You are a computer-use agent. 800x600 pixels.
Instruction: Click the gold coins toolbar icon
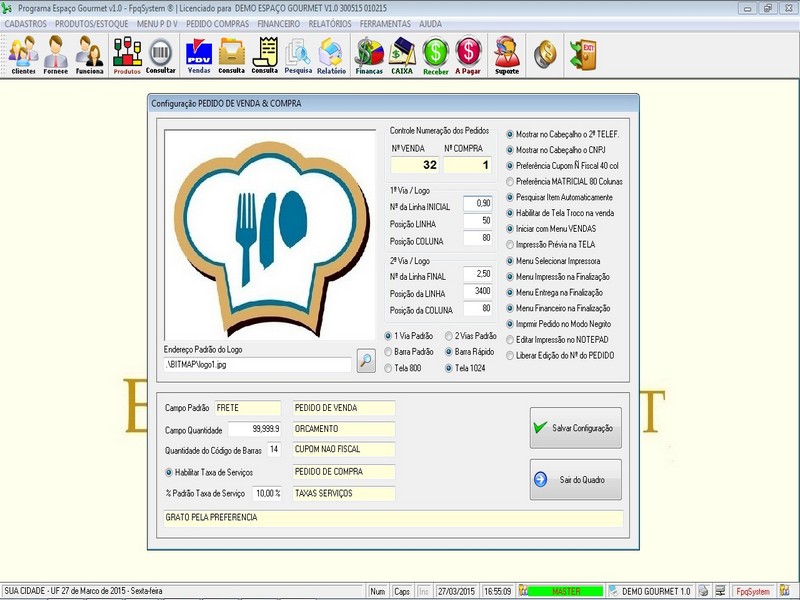(545, 54)
